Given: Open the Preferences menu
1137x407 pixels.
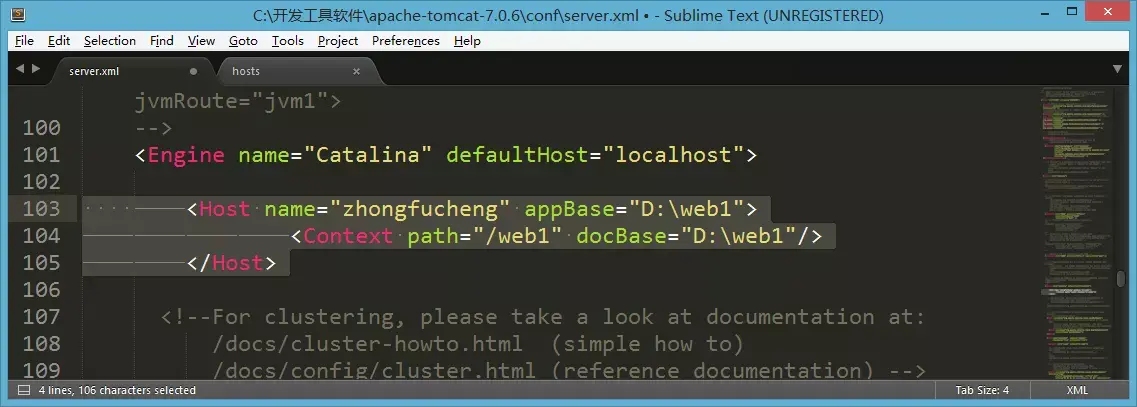Looking at the screenshot, I should [405, 41].
